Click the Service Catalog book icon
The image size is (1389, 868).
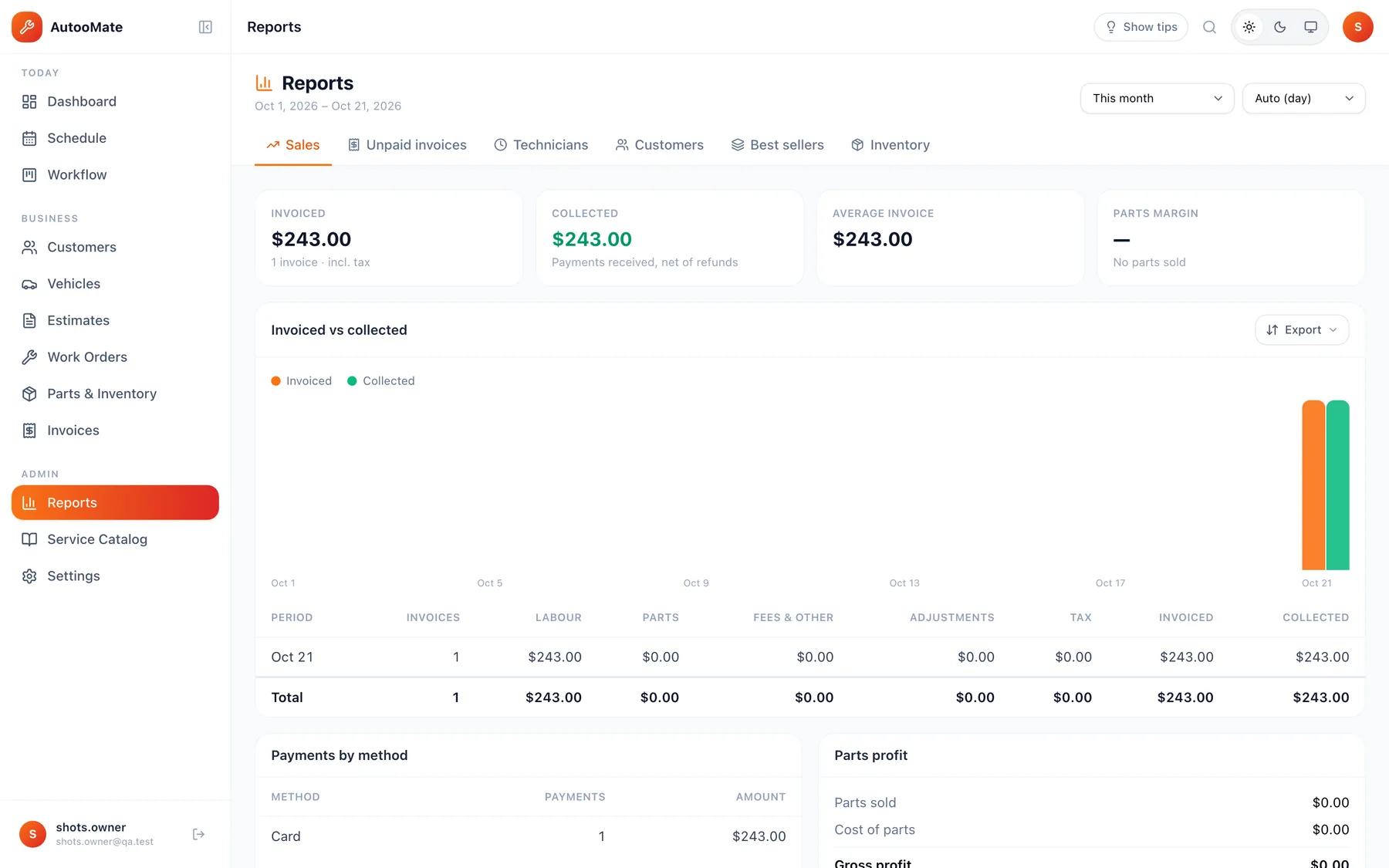tap(29, 539)
